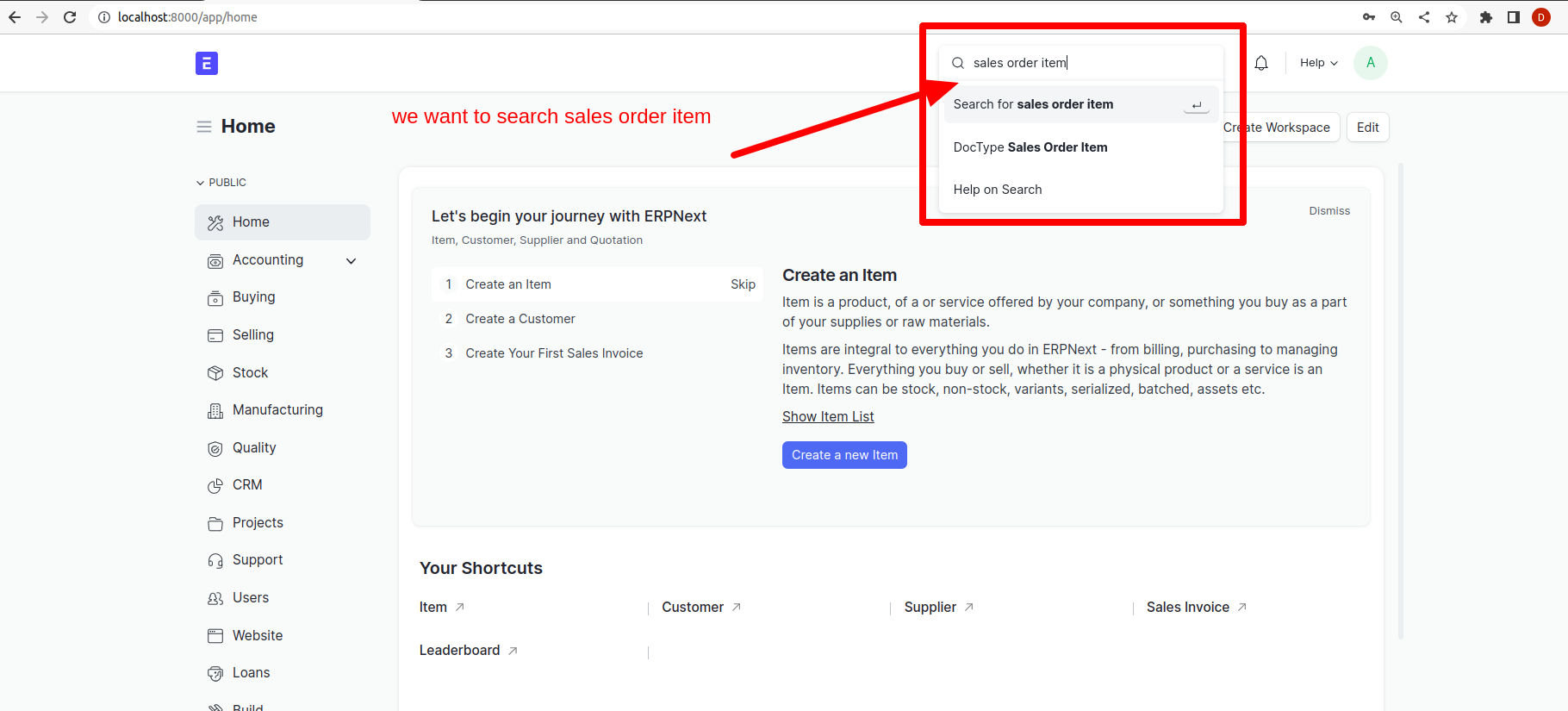Bookmark this page with the star icon
The height and width of the screenshot is (711, 1568).
pos(1452,17)
